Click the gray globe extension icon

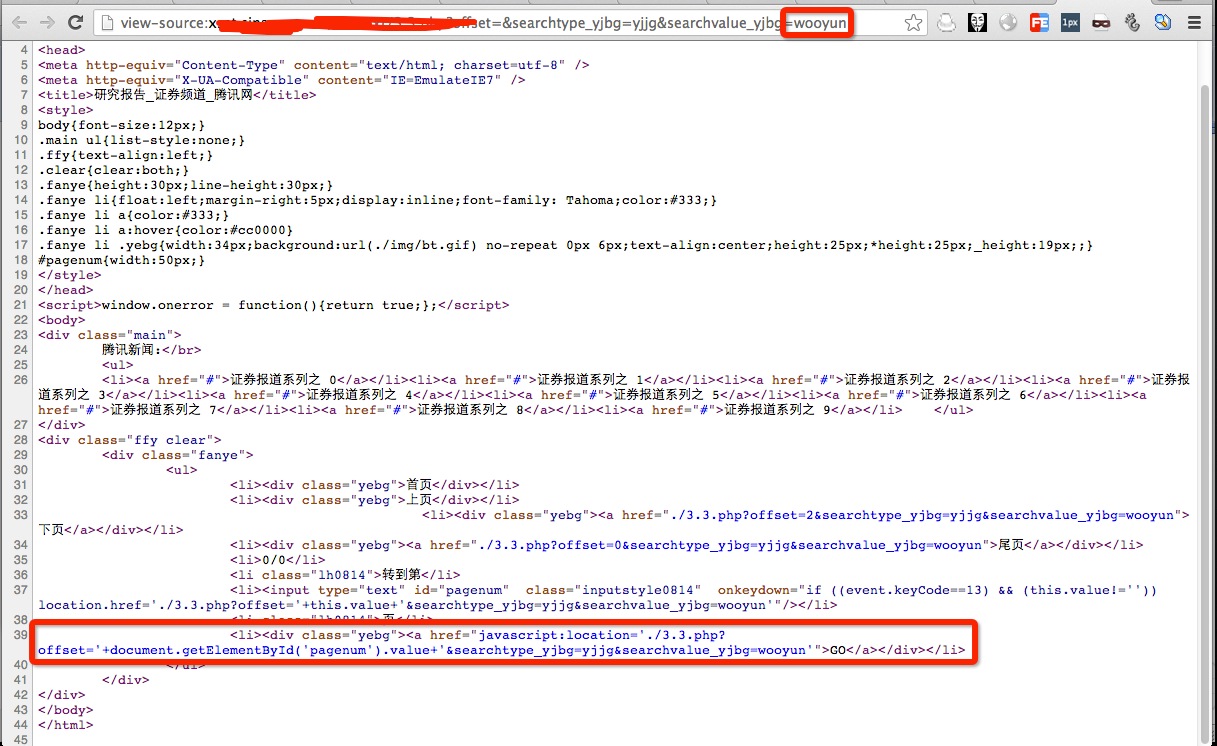coord(1008,22)
